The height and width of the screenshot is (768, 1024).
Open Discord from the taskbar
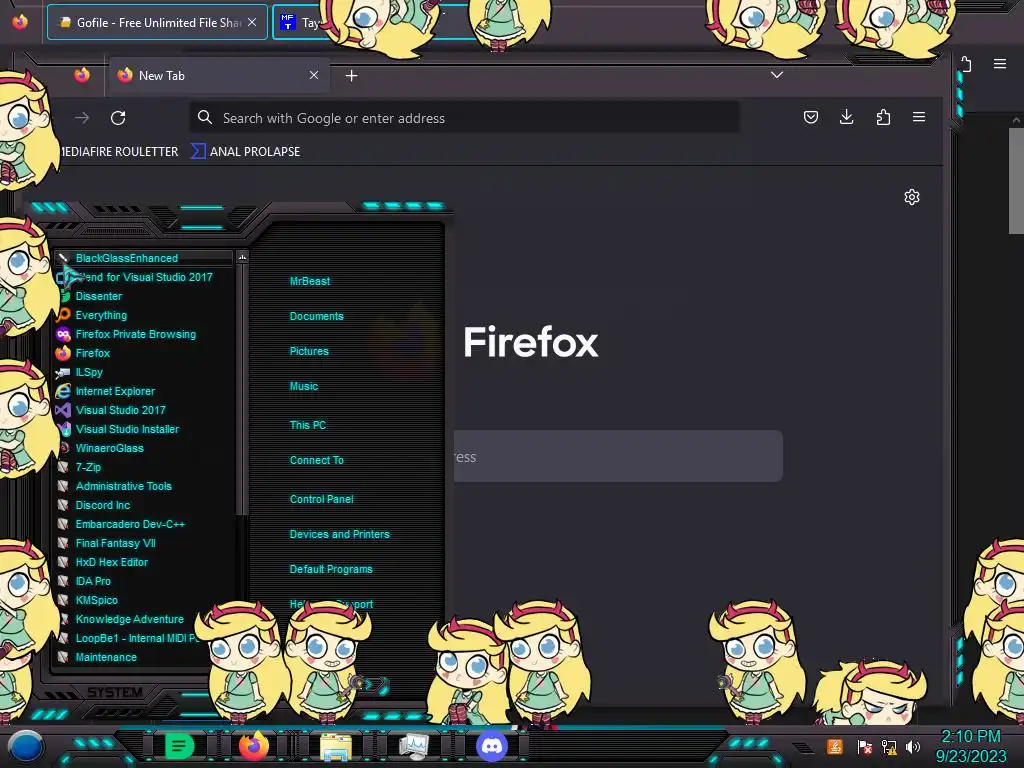pyautogui.click(x=492, y=746)
